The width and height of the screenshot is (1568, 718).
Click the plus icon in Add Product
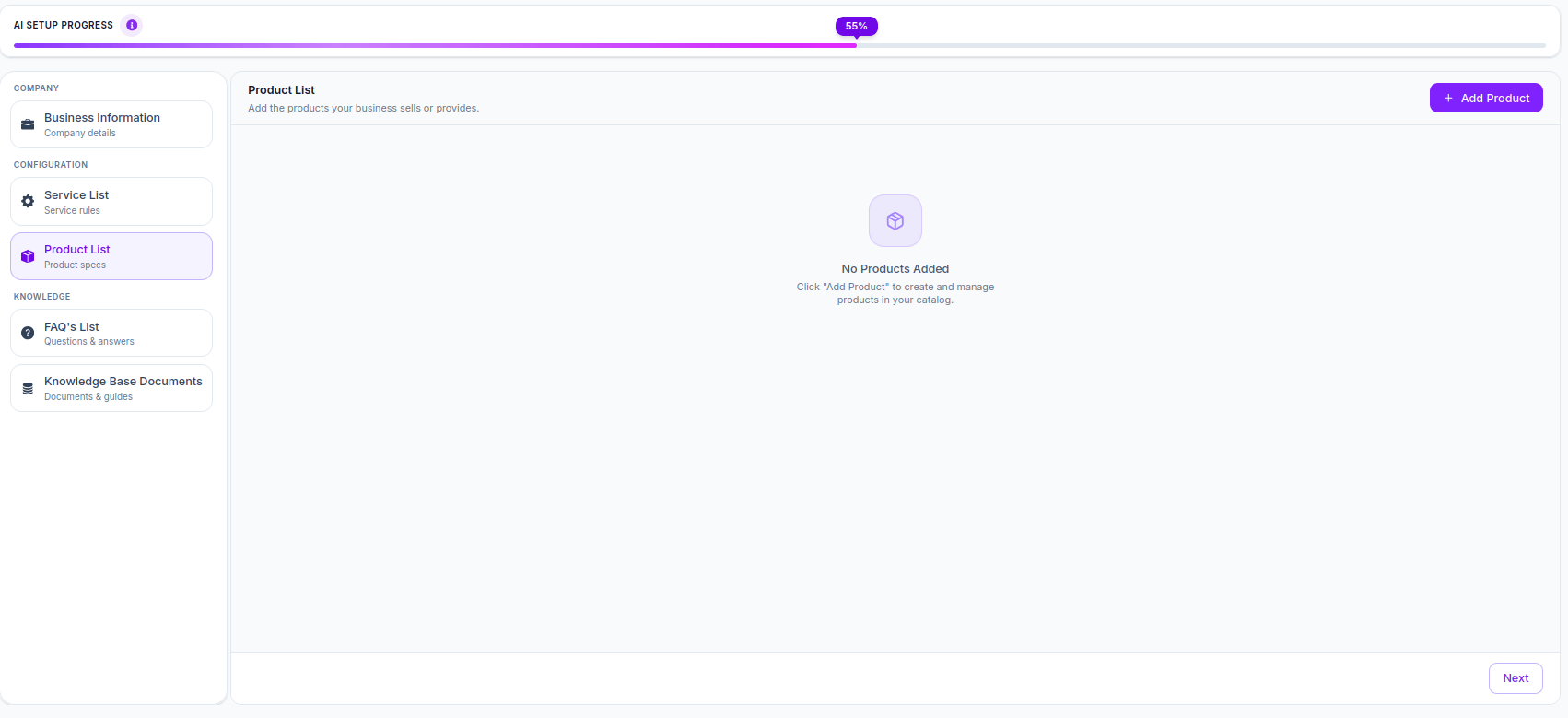(1448, 98)
